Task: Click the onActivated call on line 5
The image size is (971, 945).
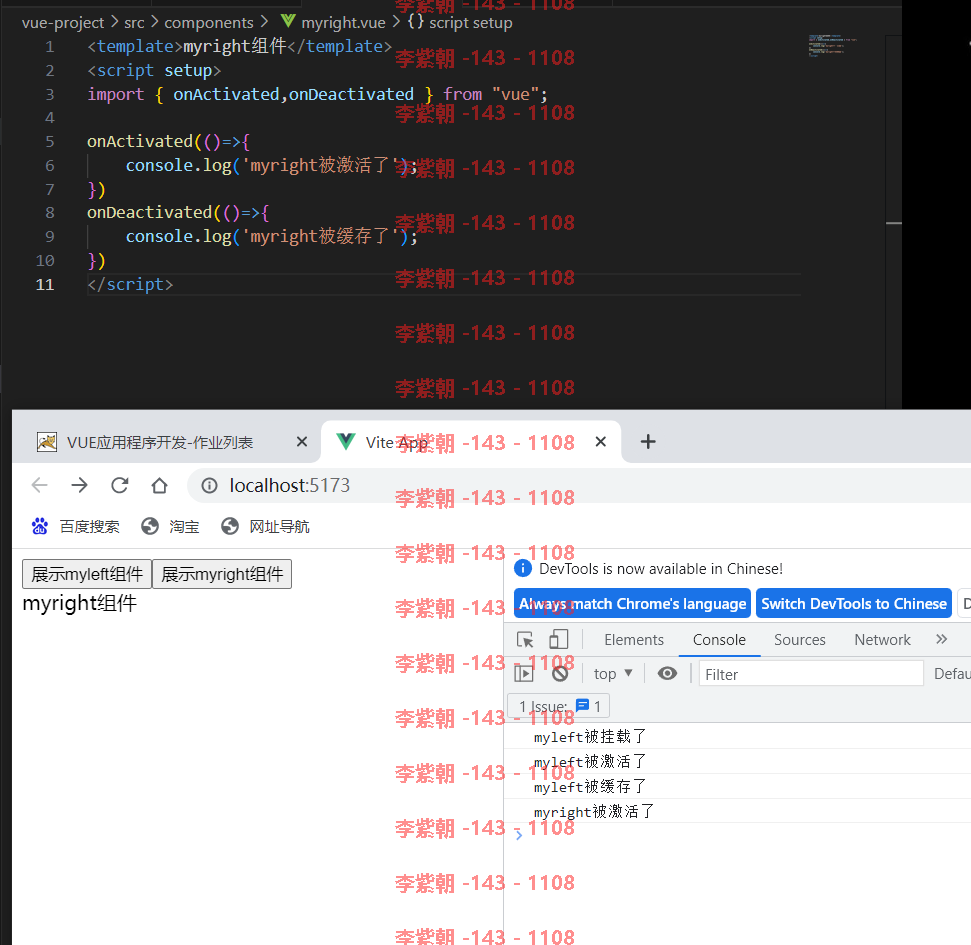Action: pyautogui.click(x=140, y=141)
